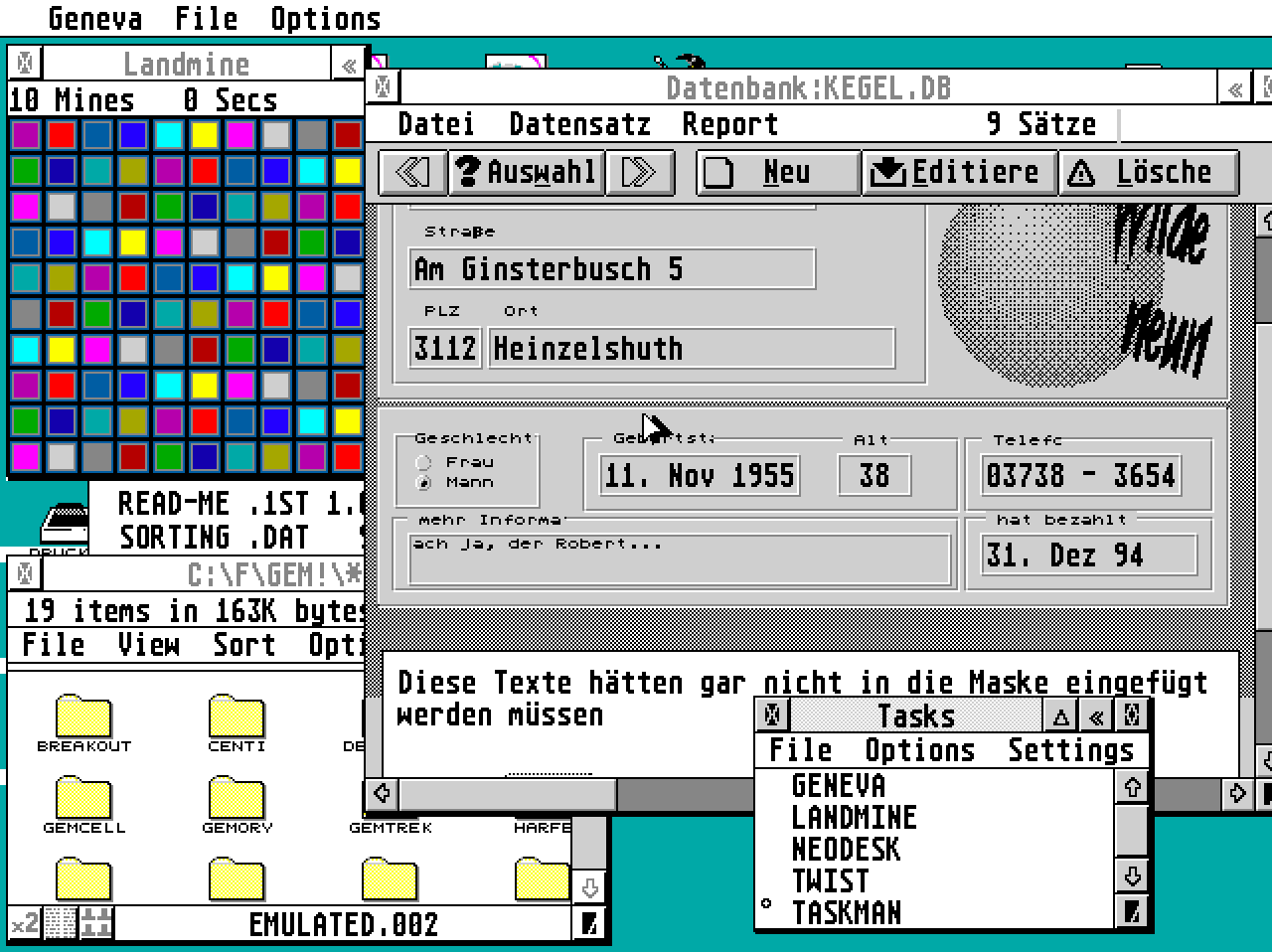Select the Mann radio button

pyautogui.click(x=424, y=483)
